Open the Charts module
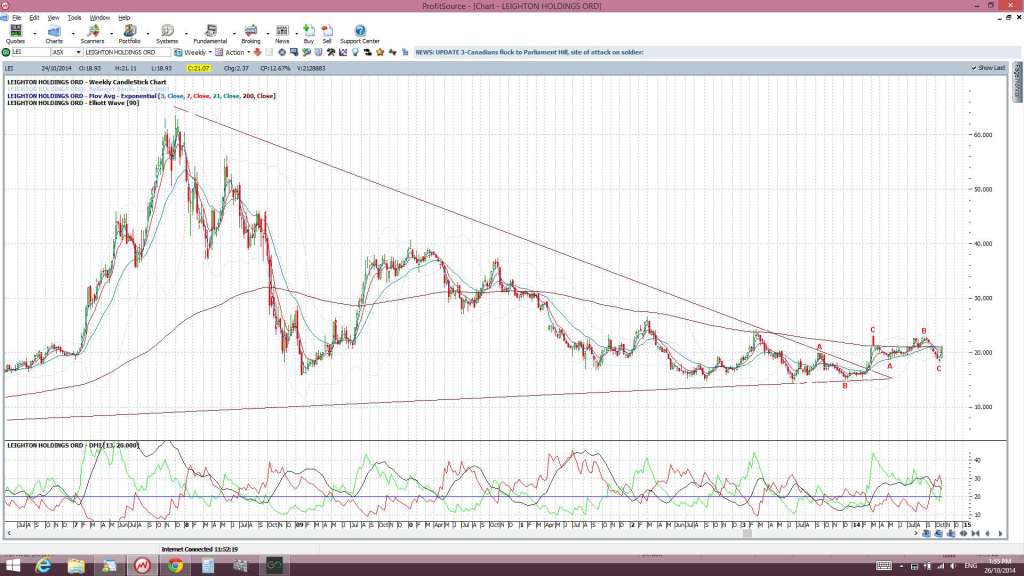The image size is (1024, 576). click(x=54, y=33)
